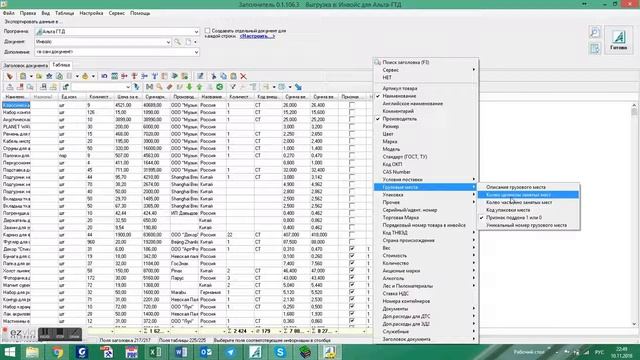
Task: Expand the Стоимость submenu
Action: 426,256
